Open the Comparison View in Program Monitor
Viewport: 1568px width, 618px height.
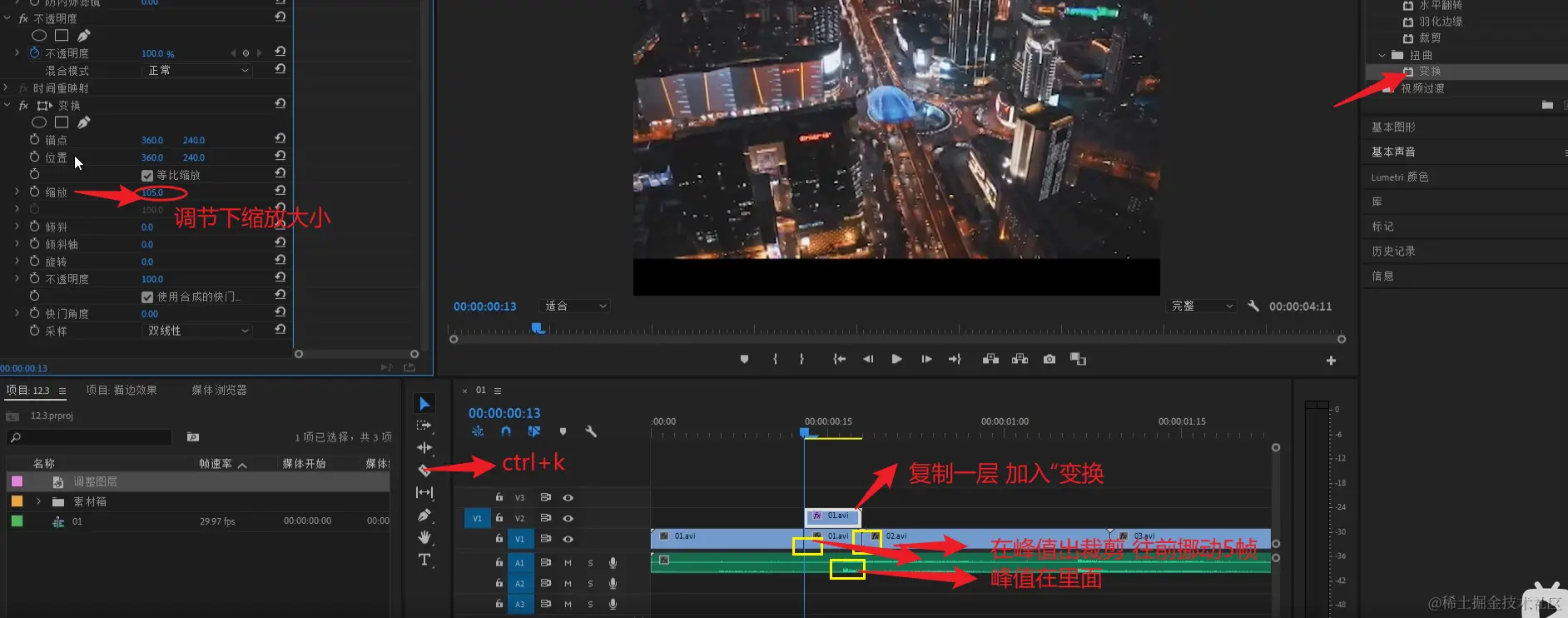tap(1078, 359)
